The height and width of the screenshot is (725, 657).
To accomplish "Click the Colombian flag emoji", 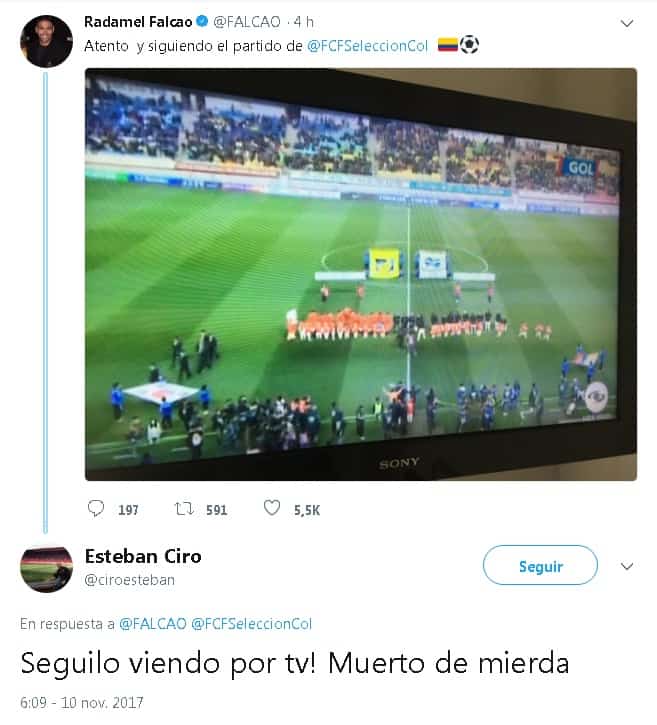I will click(x=448, y=45).
